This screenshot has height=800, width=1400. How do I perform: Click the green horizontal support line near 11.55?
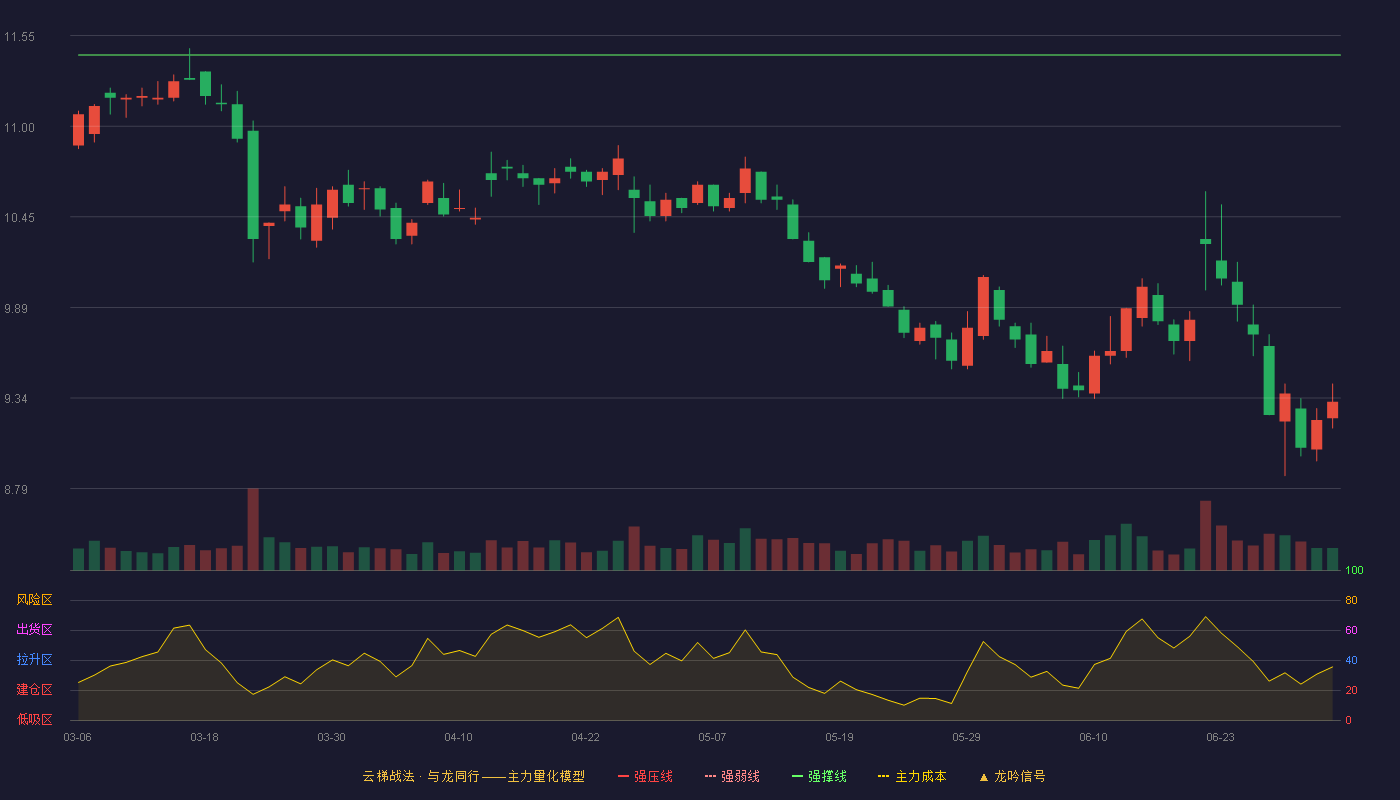click(x=709, y=55)
